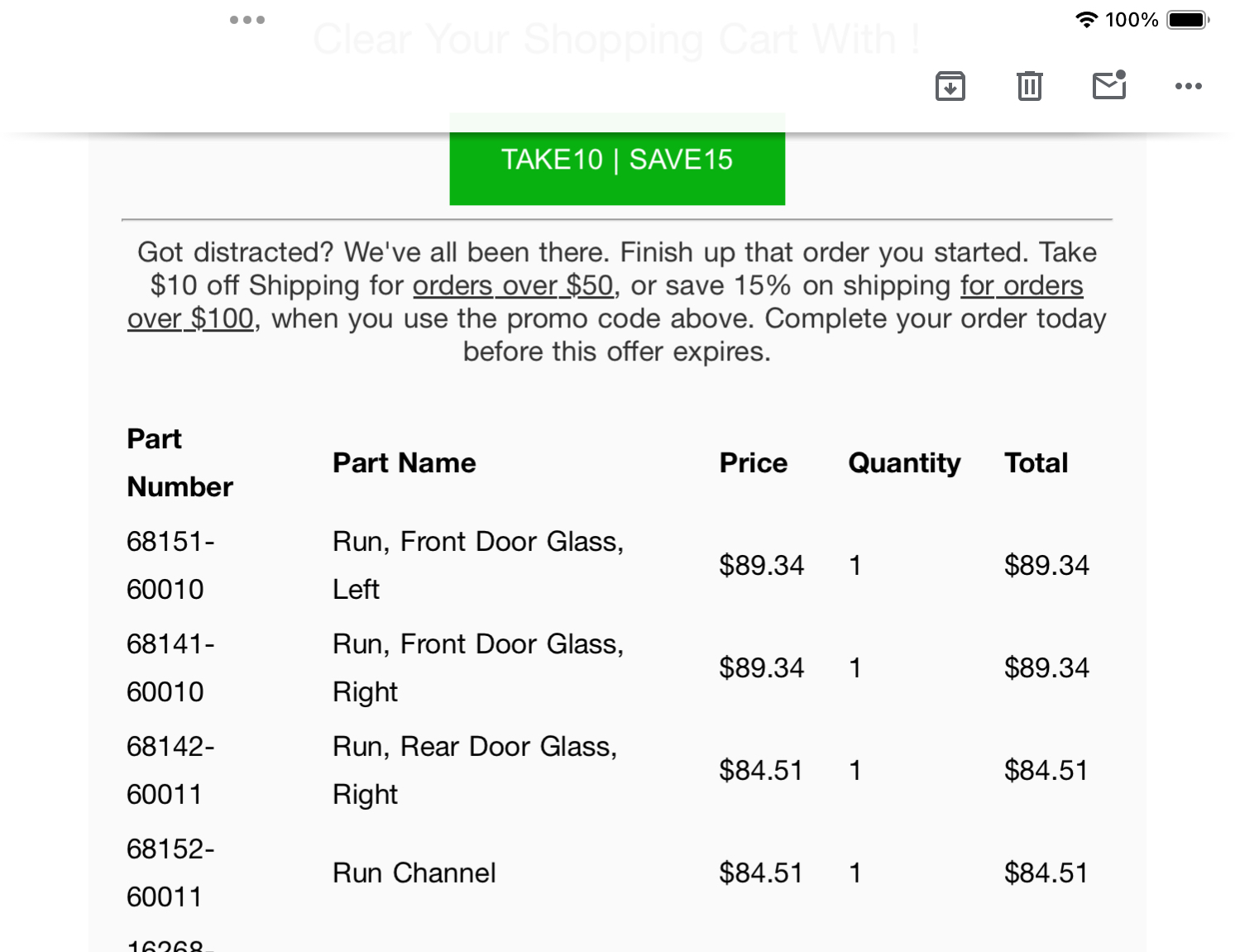This screenshot has width=1235, height=952.
Task: Tap the Run, Front Door Glass, Right item
Action: (x=477, y=667)
